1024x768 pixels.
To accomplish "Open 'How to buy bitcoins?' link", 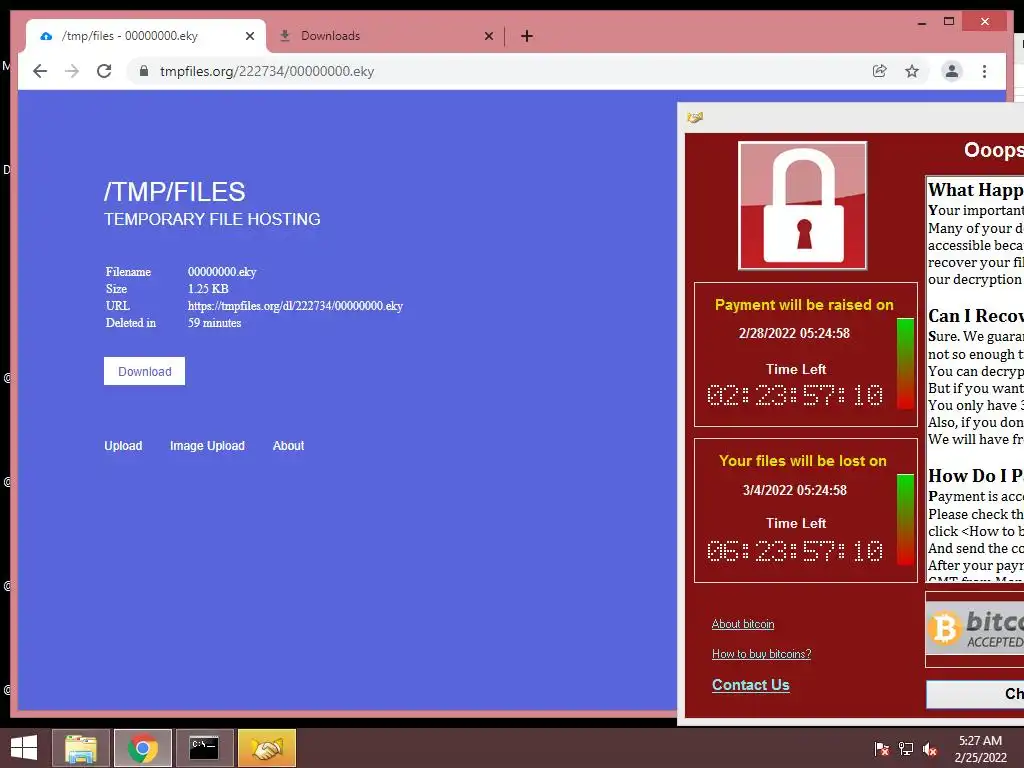I will (x=761, y=654).
